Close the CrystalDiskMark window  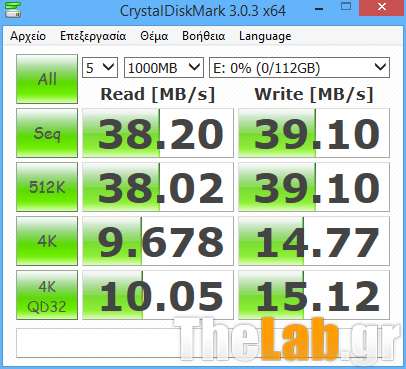382,7
